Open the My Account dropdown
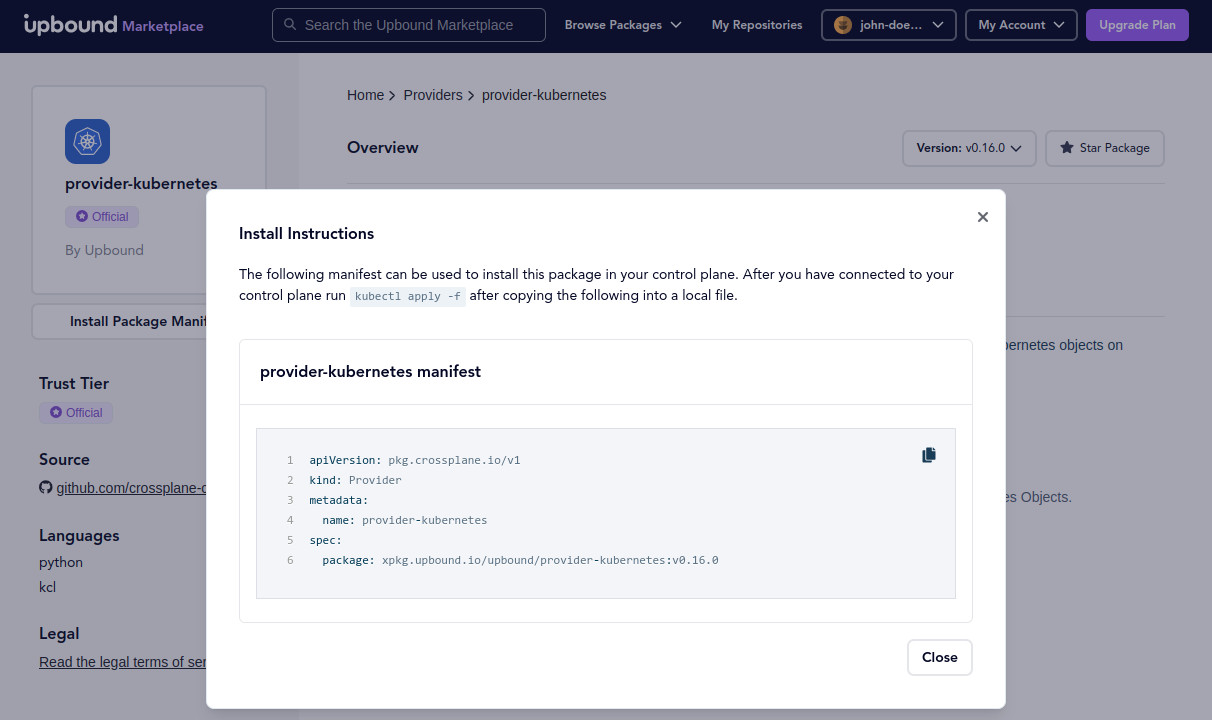Screen dimensions: 1212x720 point(1020,25)
